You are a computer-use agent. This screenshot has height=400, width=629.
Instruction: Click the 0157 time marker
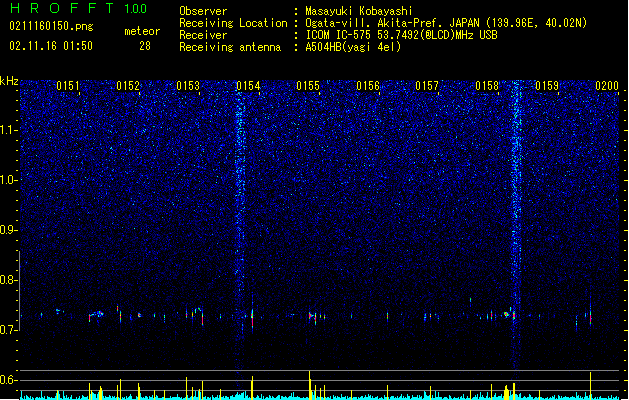(x=427, y=86)
